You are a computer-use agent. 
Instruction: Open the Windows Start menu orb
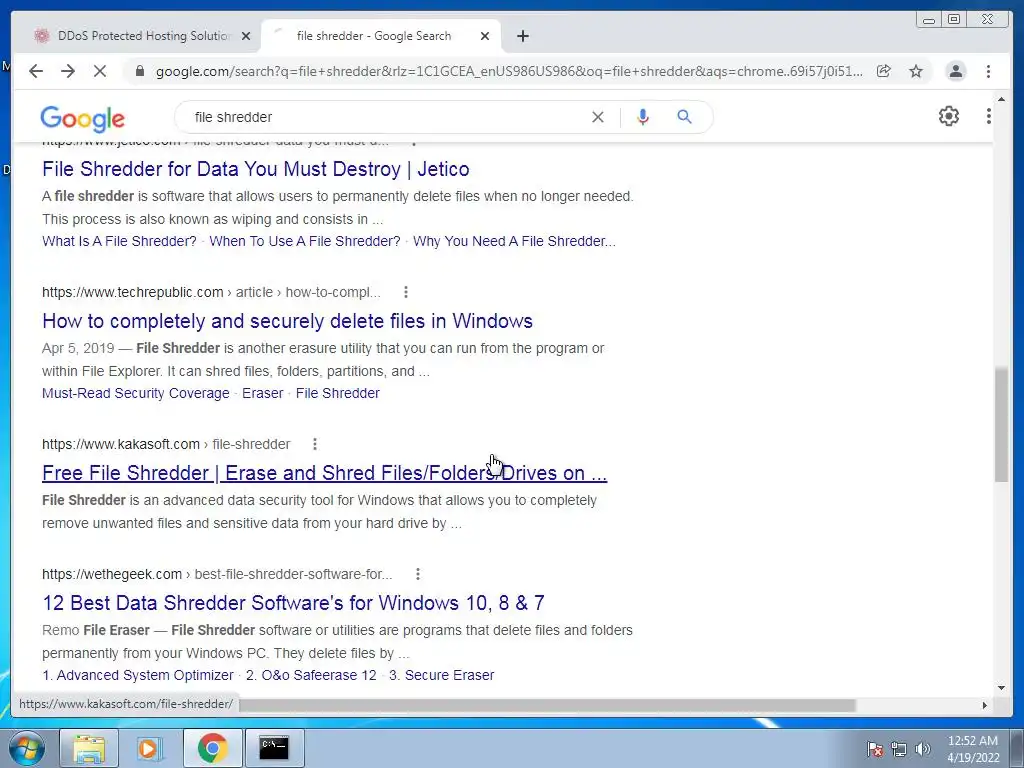26,748
